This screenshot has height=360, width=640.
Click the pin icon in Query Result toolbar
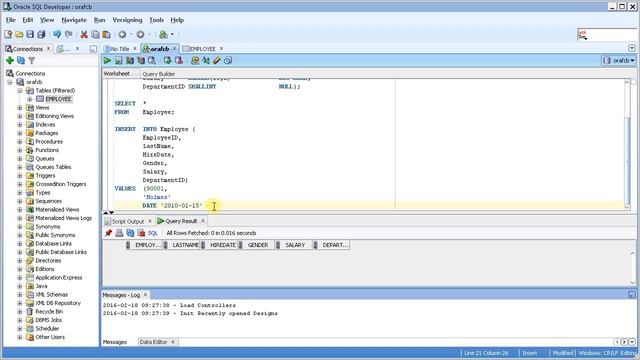click(x=108, y=233)
